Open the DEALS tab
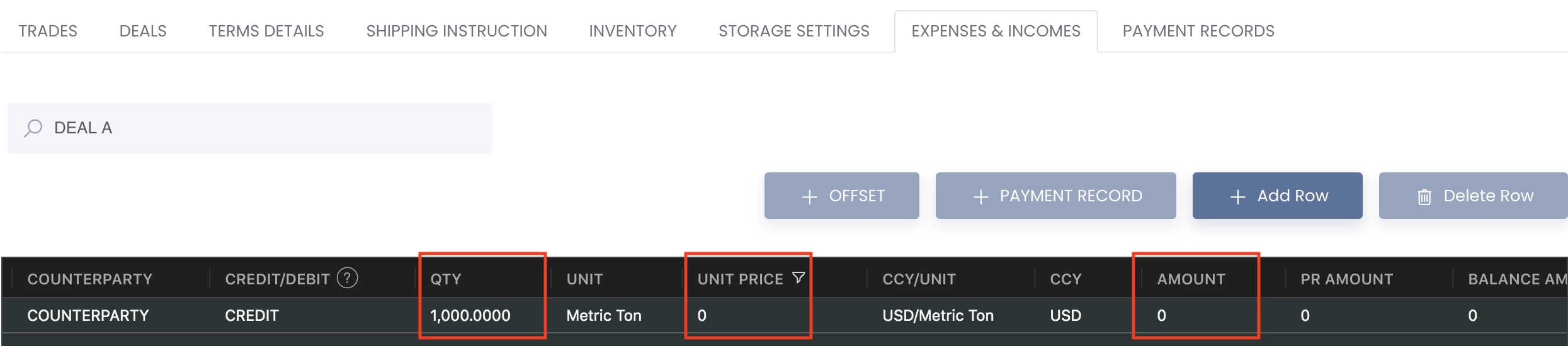The height and width of the screenshot is (346, 1568). (143, 31)
